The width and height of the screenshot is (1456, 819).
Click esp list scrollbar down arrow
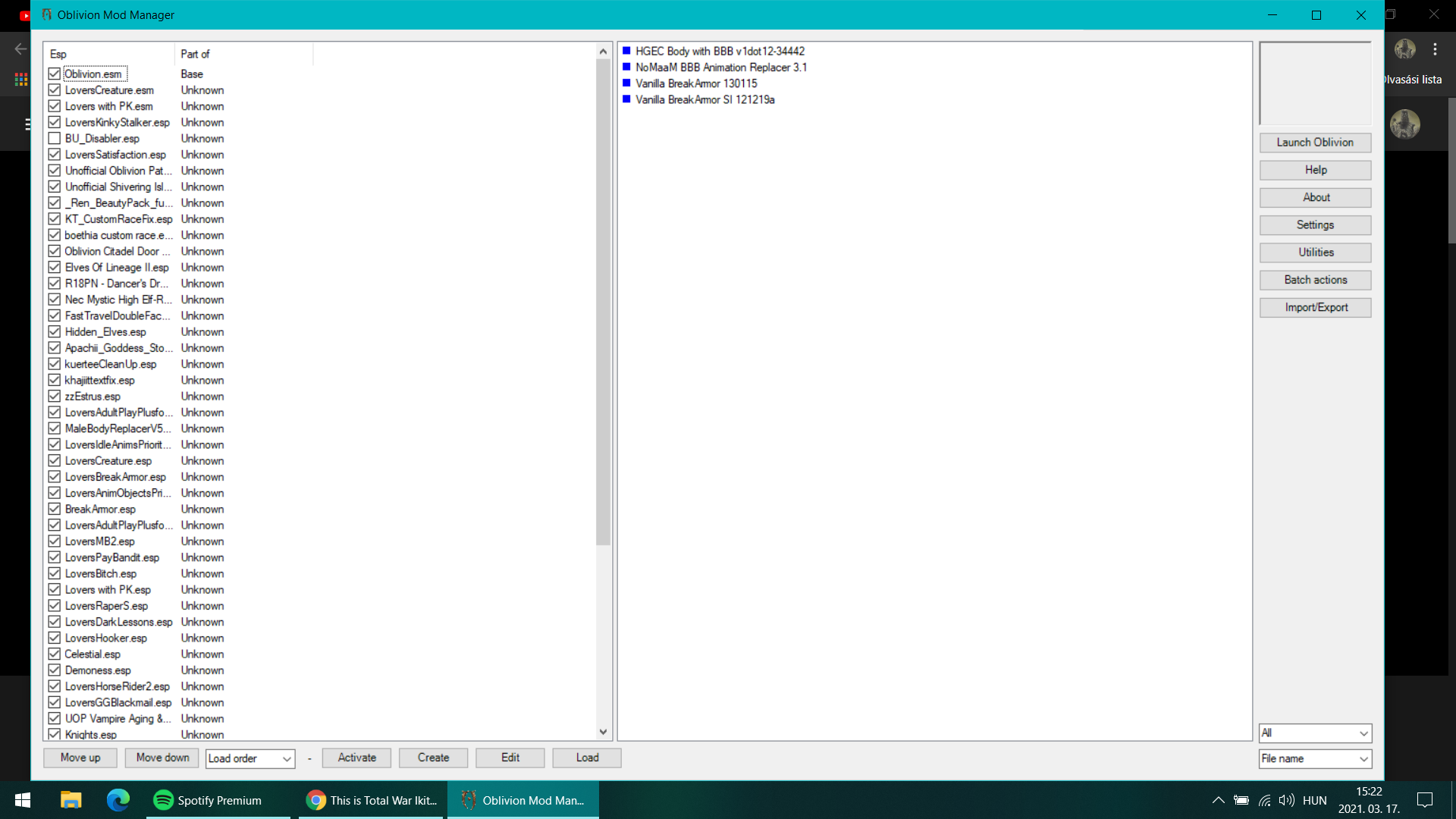[603, 732]
